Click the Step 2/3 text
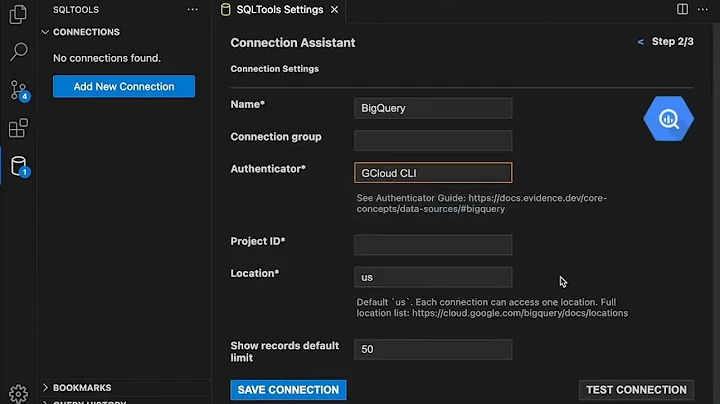Screen dimensions: 720x404 [x=673, y=42]
